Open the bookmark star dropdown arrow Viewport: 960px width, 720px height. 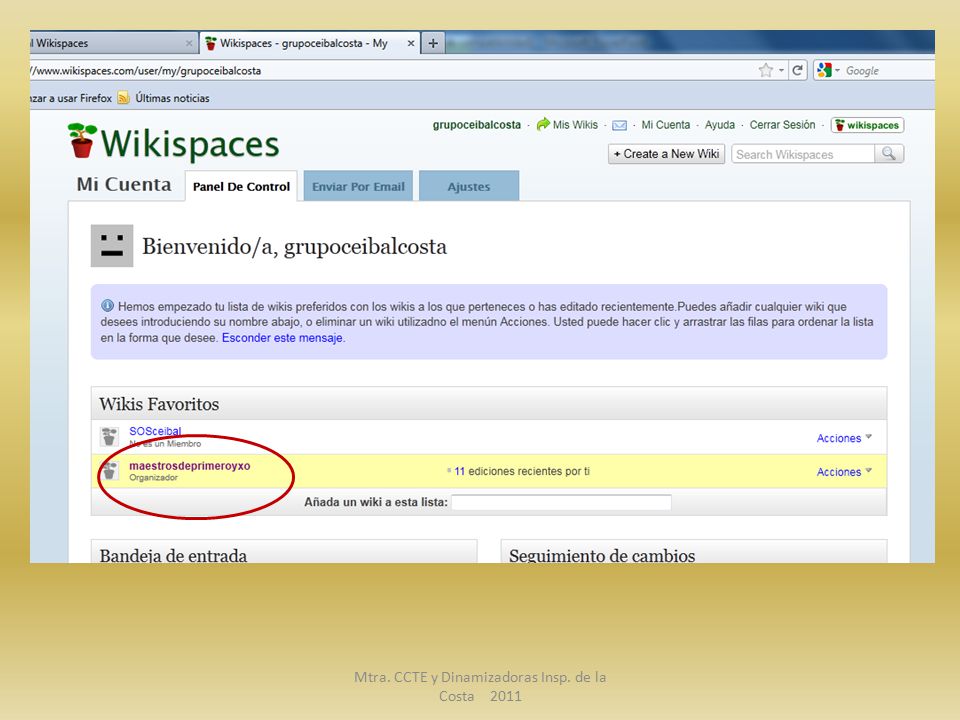(781, 70)
